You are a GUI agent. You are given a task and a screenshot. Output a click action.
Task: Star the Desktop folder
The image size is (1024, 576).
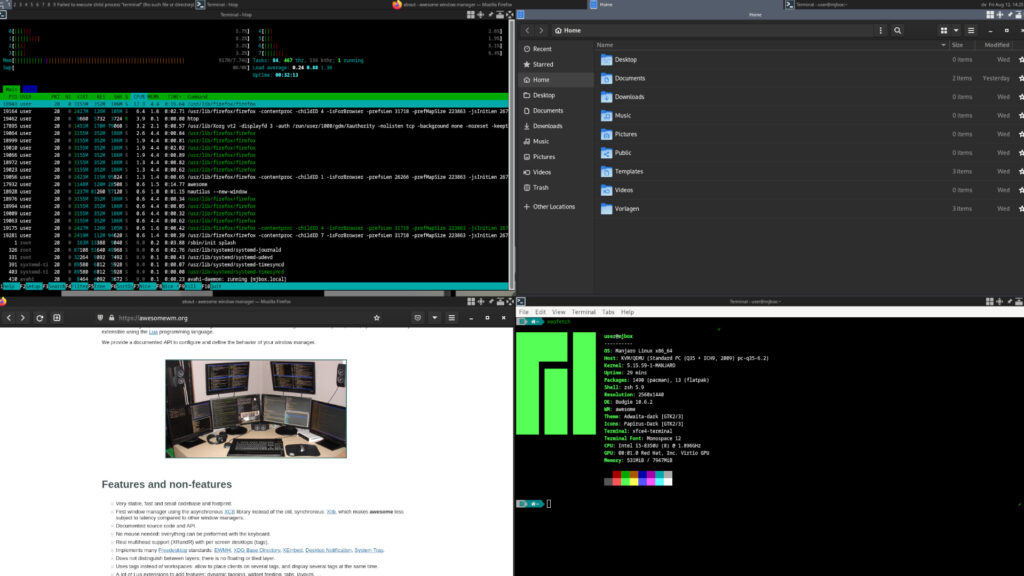1020,60
